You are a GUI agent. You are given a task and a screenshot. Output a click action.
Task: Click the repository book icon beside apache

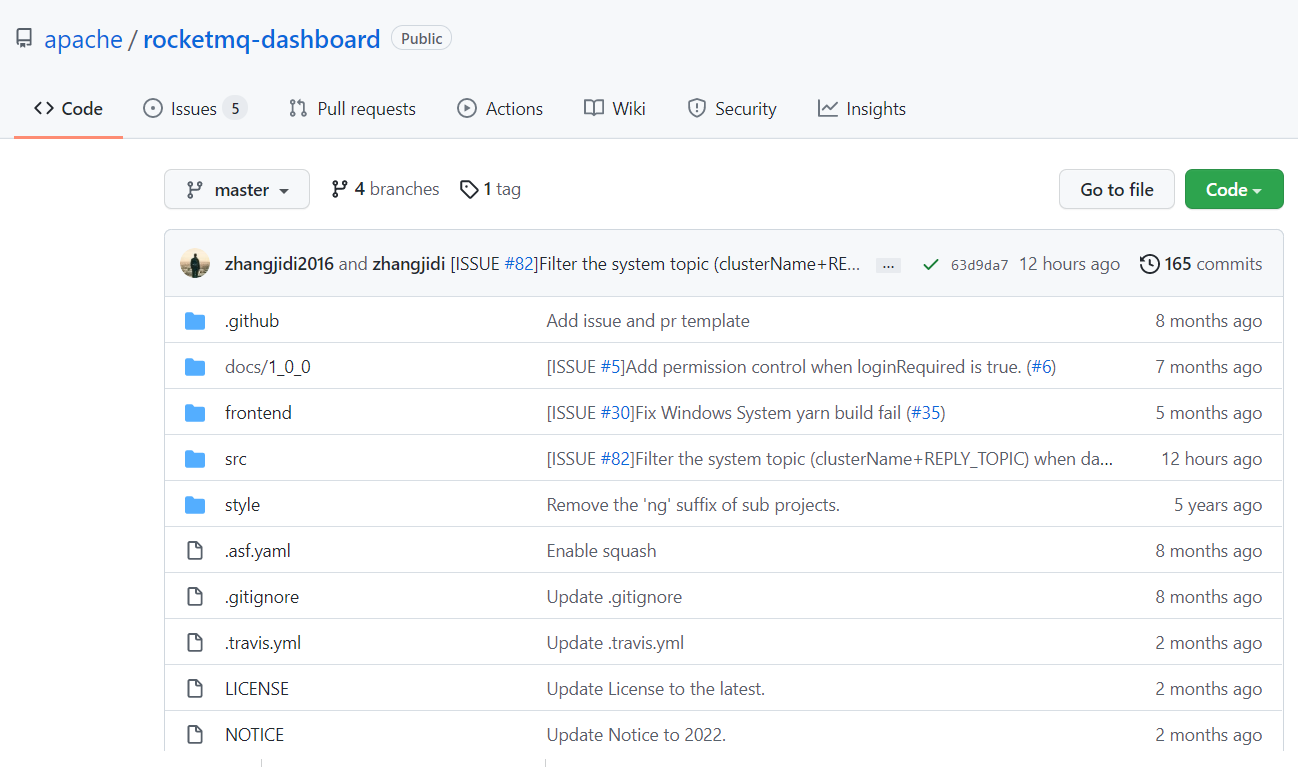pyautogui.click(x=24, y=39)
